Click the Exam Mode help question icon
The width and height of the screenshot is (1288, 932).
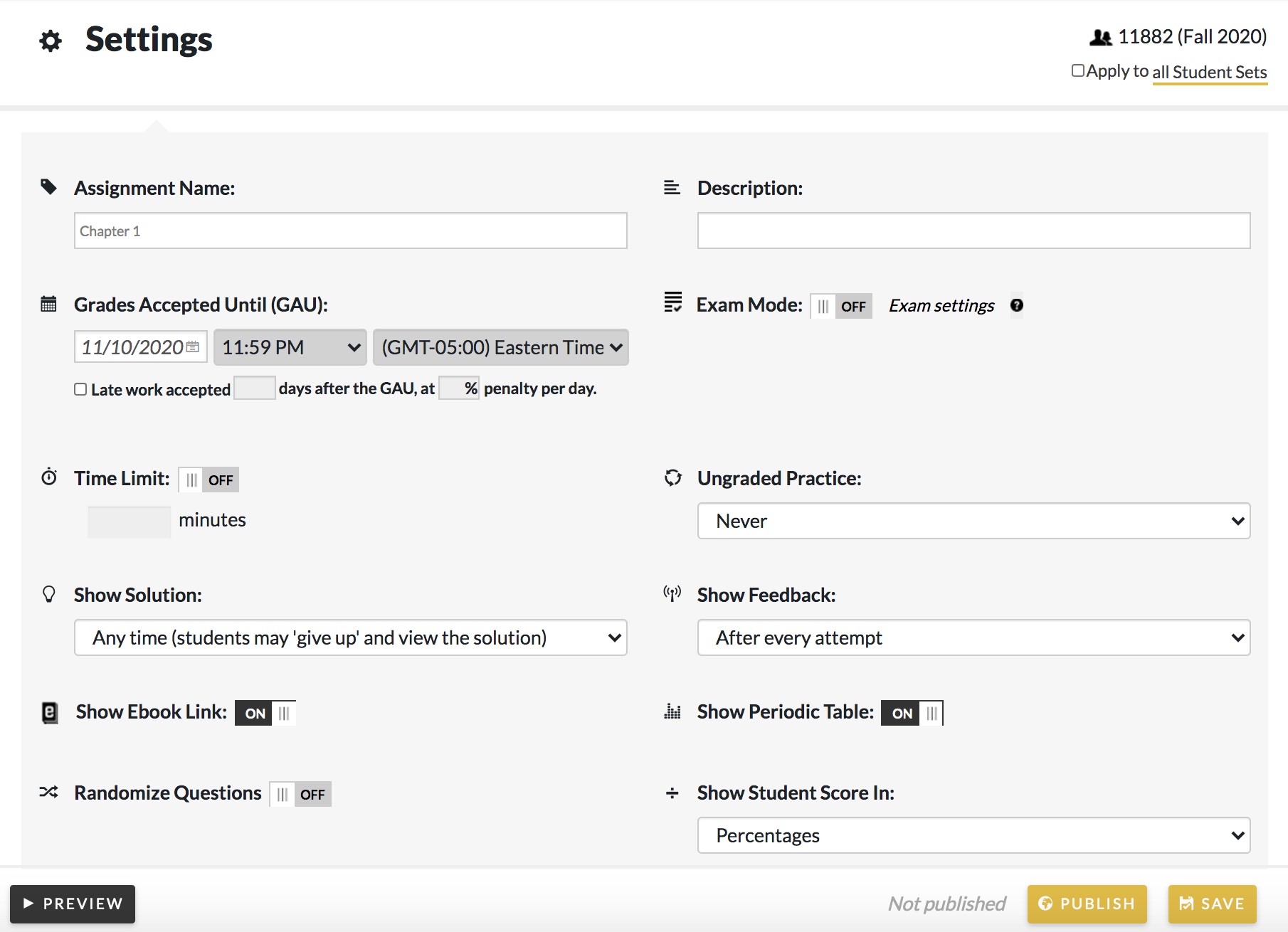(1017, 305)
